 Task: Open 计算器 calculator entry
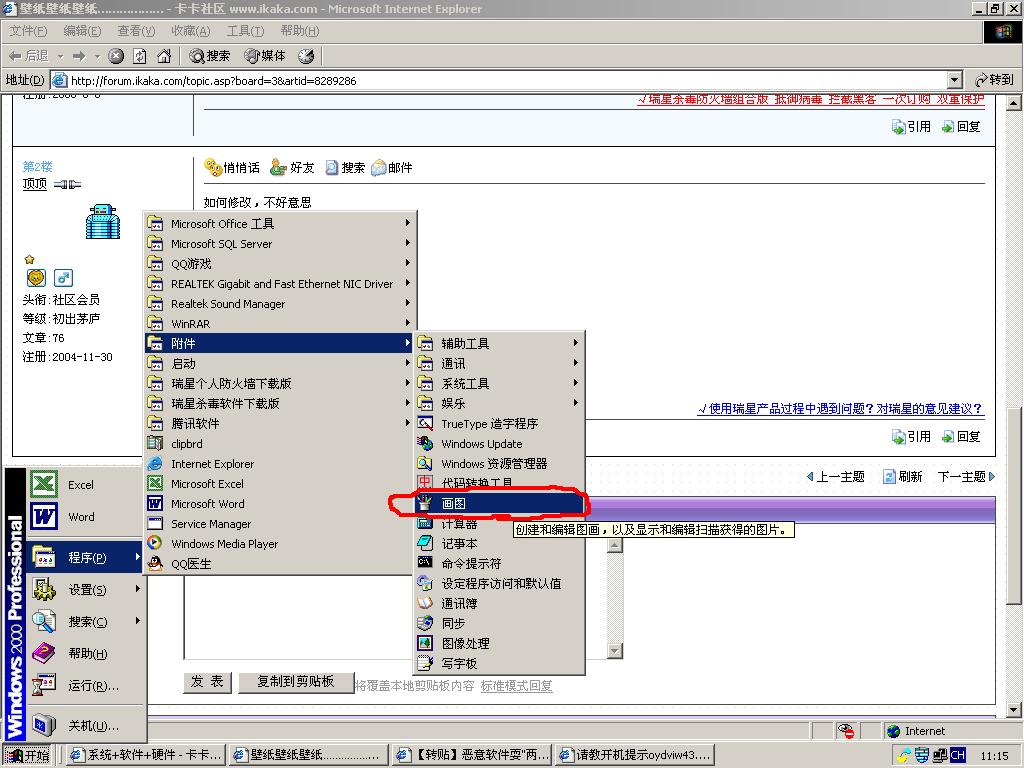(499, 524)
